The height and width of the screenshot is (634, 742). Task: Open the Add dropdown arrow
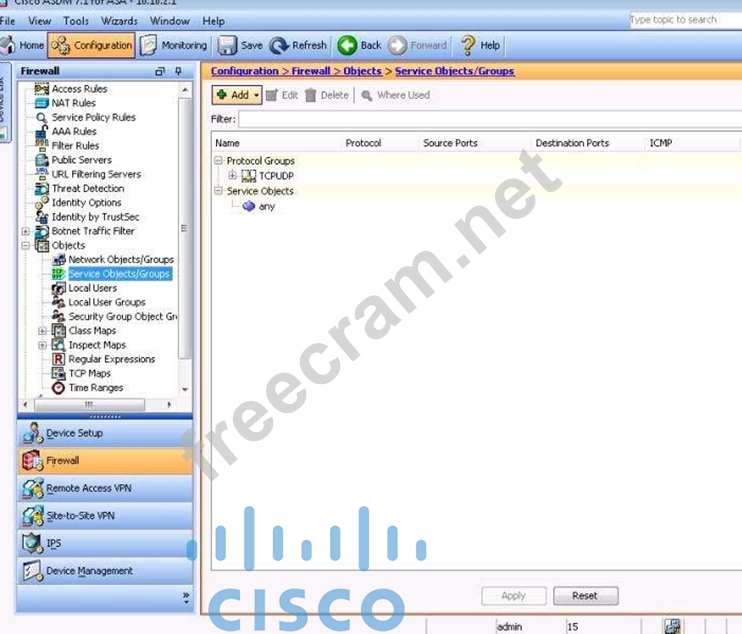[x=257, y=96]
